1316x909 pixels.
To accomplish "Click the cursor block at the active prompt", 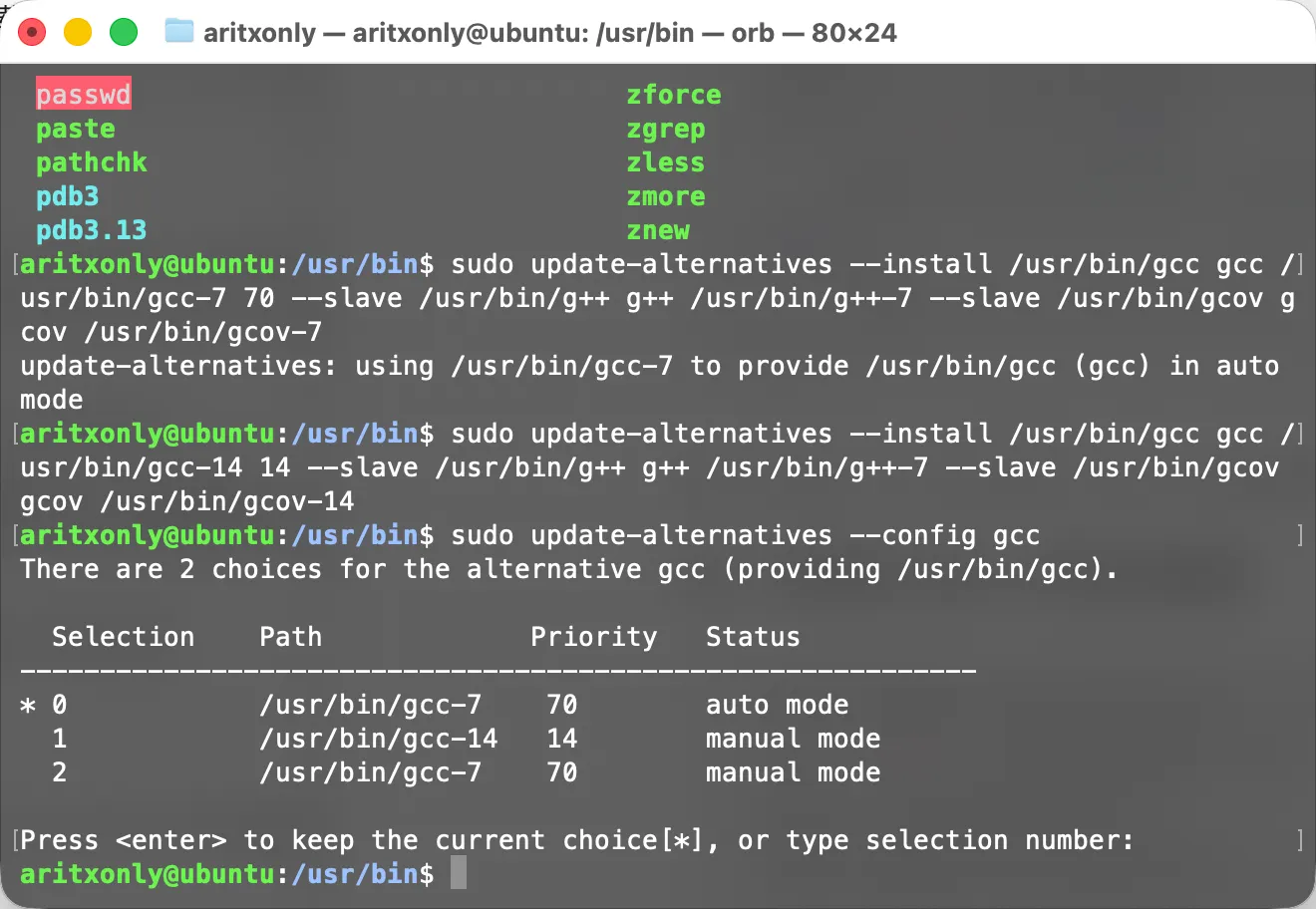I will click(459, 874).
